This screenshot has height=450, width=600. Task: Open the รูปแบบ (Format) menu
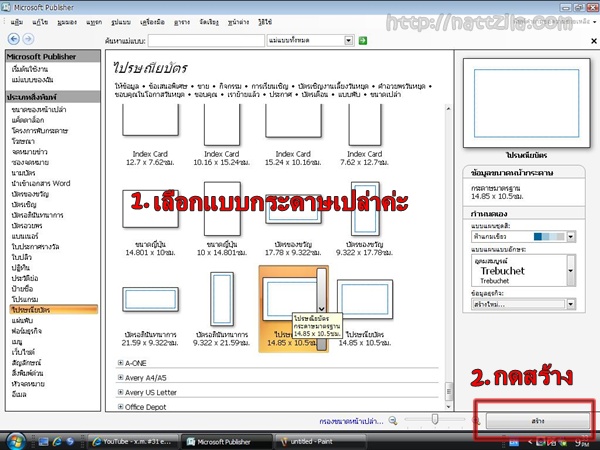coord(121,22)
